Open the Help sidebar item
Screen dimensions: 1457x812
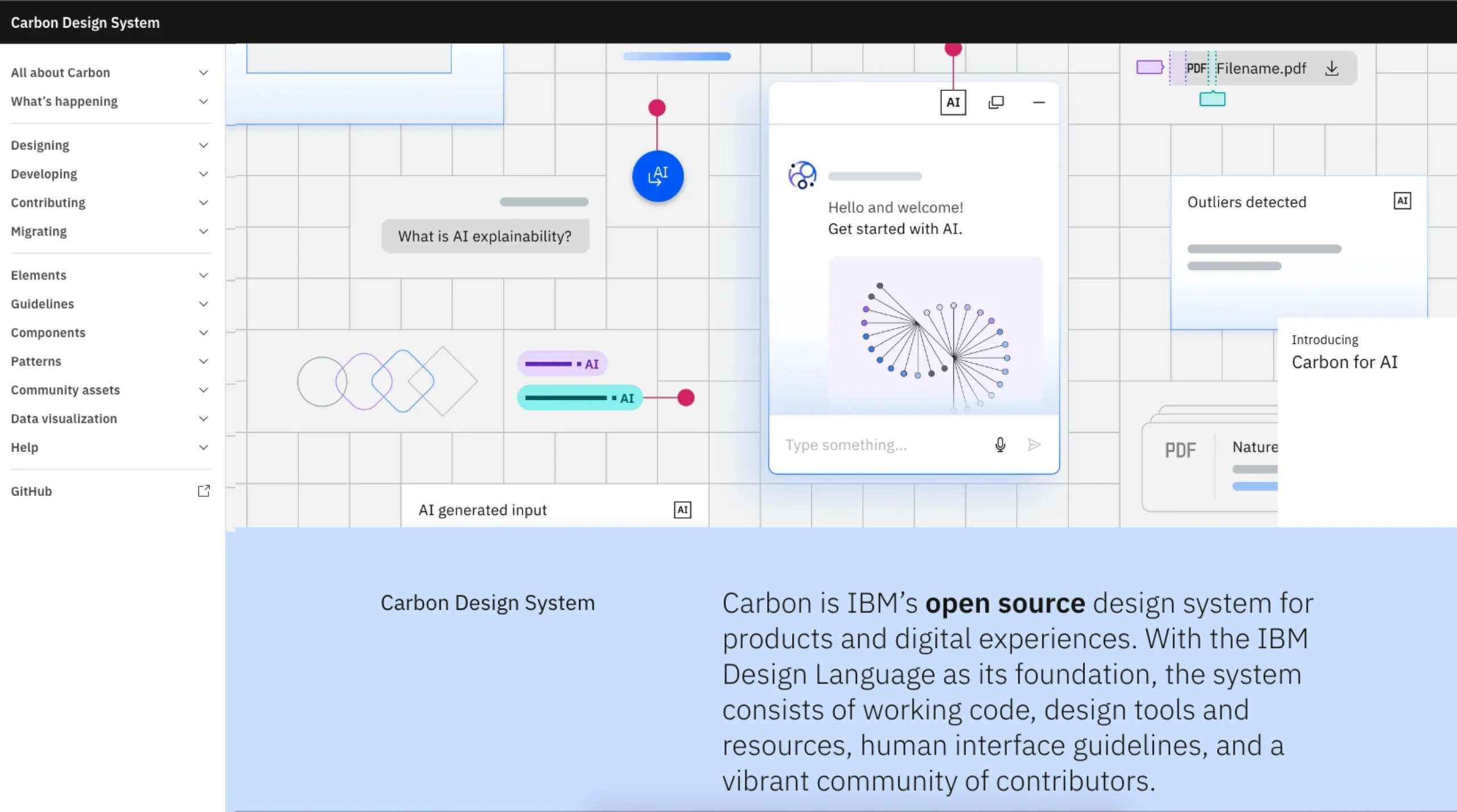[110, 447]
